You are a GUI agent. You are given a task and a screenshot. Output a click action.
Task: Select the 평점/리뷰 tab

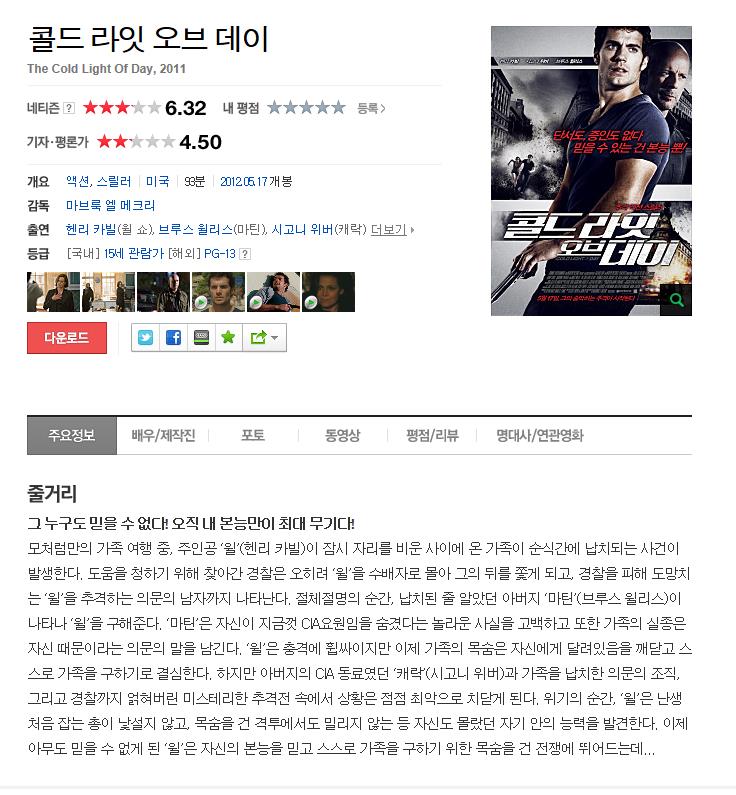coord(432,436)
